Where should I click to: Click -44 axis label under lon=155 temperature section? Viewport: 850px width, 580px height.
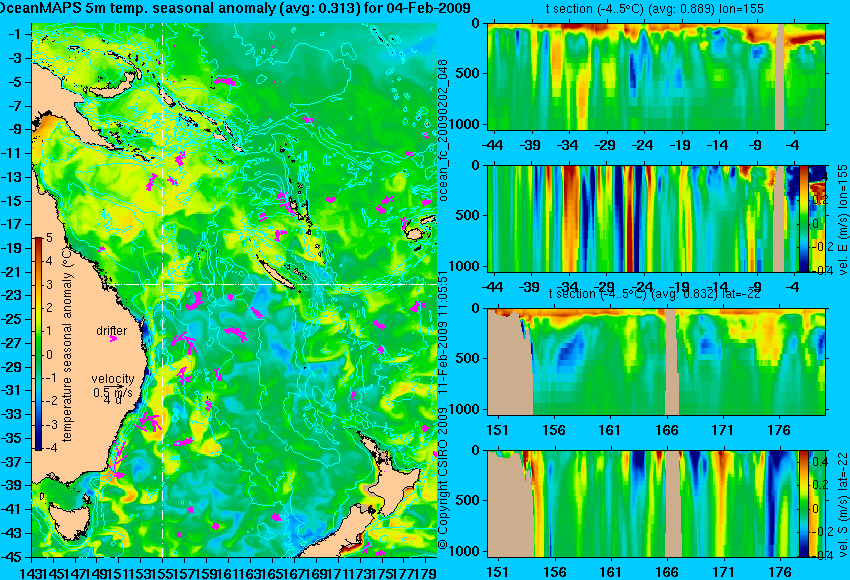pyautogui.click(x=492, y=145)
